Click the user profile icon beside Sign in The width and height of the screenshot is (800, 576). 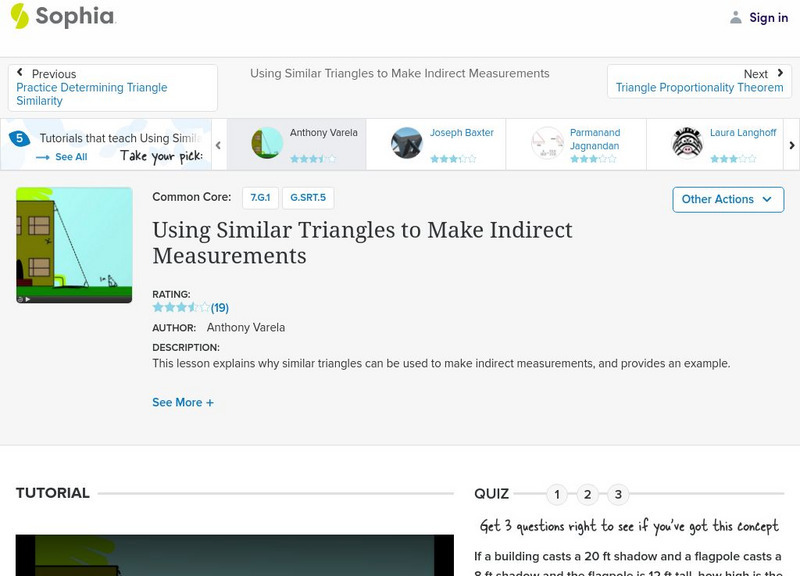[736, 17]
